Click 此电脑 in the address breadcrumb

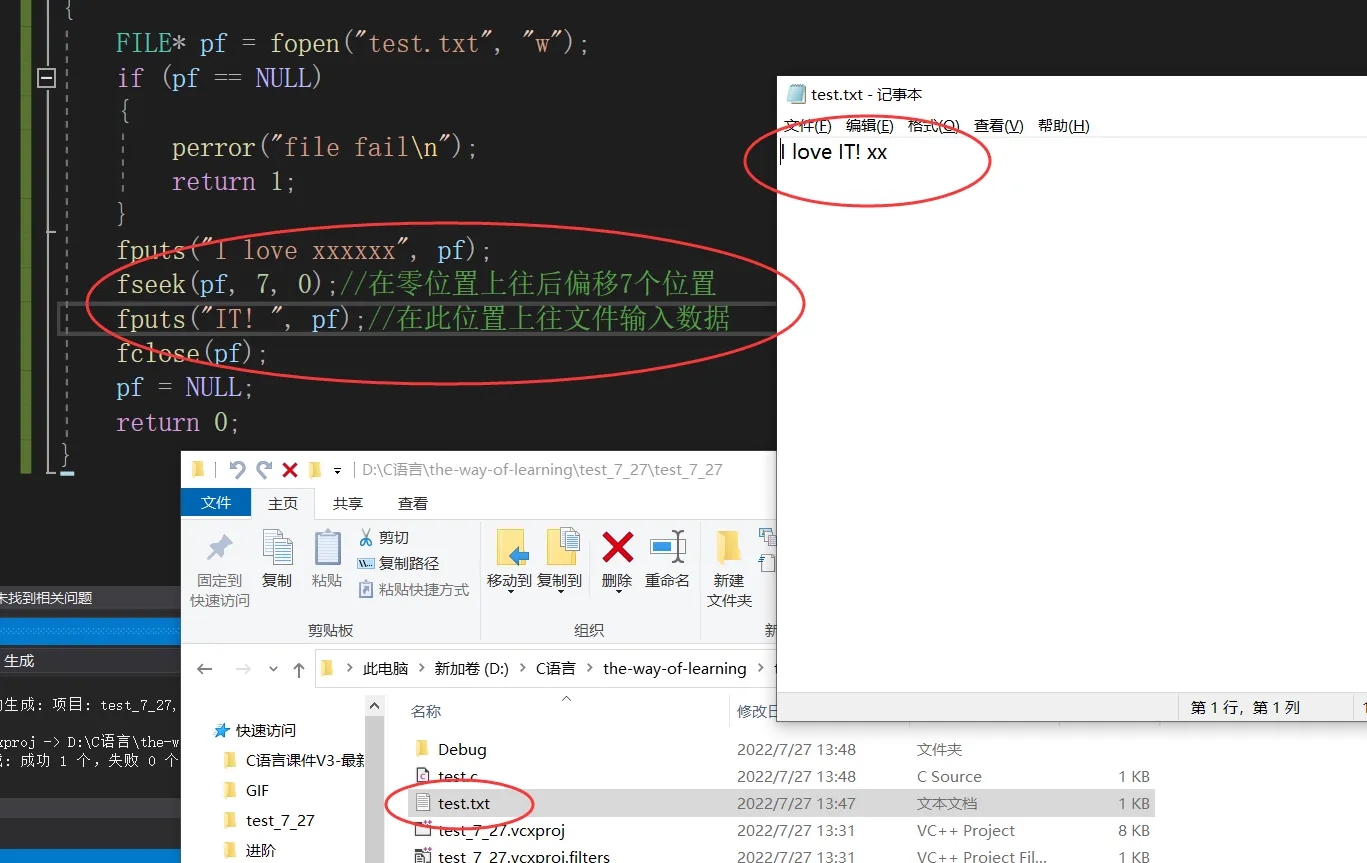point(385,669)
